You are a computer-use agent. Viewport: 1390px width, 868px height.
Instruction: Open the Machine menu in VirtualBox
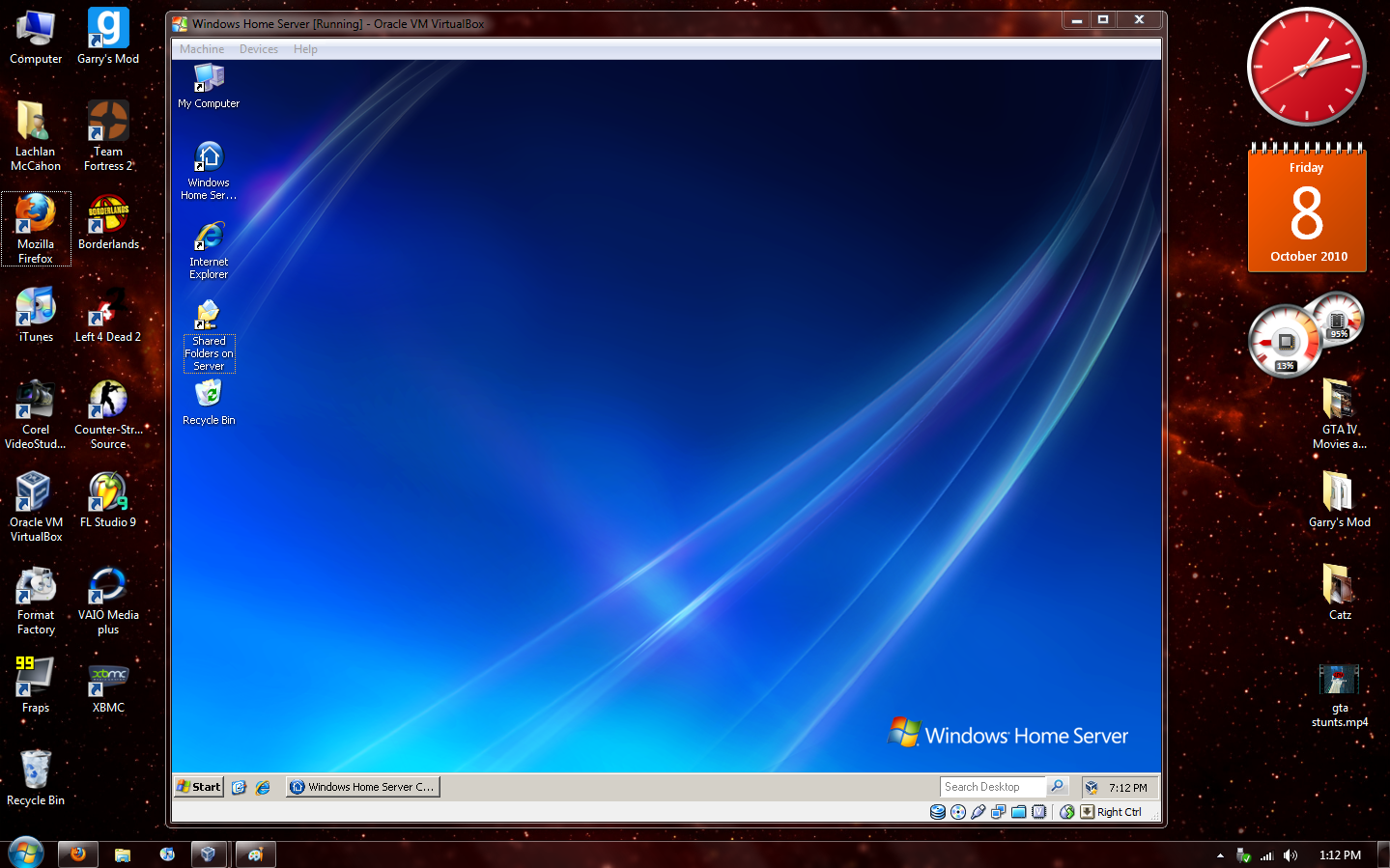coord(201,48)
